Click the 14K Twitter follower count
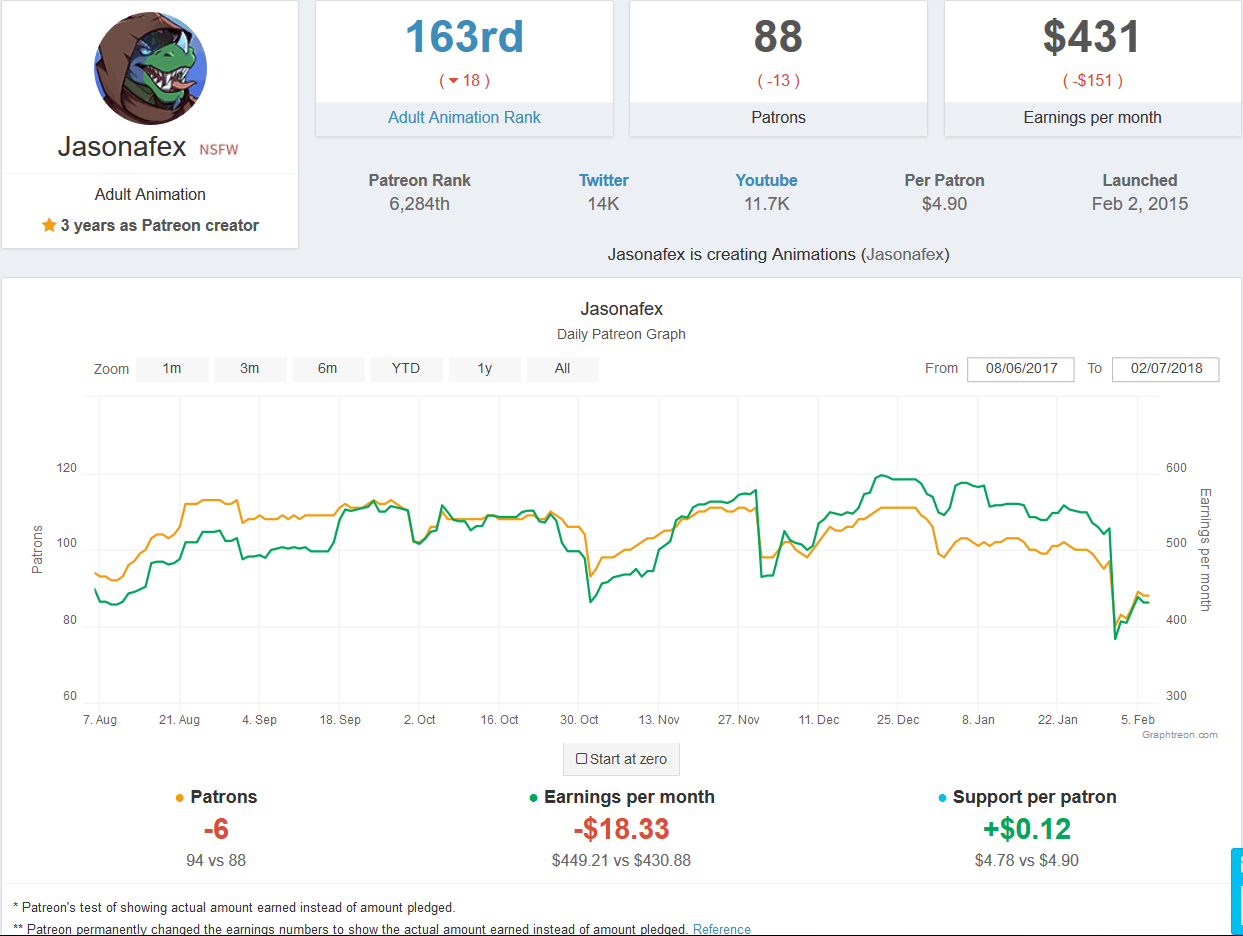 point(604,204)
